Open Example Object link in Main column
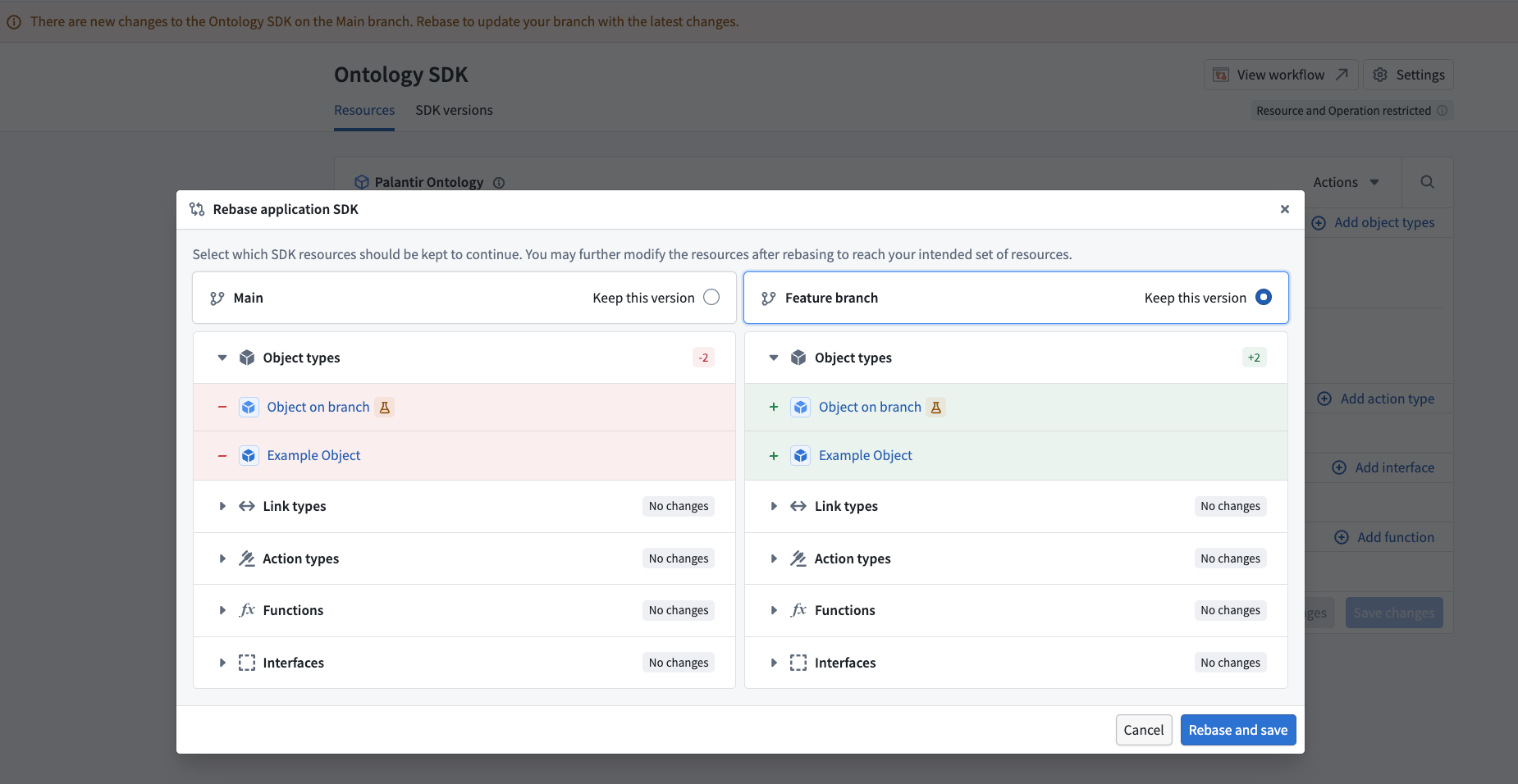 click(x=313, y=455)
